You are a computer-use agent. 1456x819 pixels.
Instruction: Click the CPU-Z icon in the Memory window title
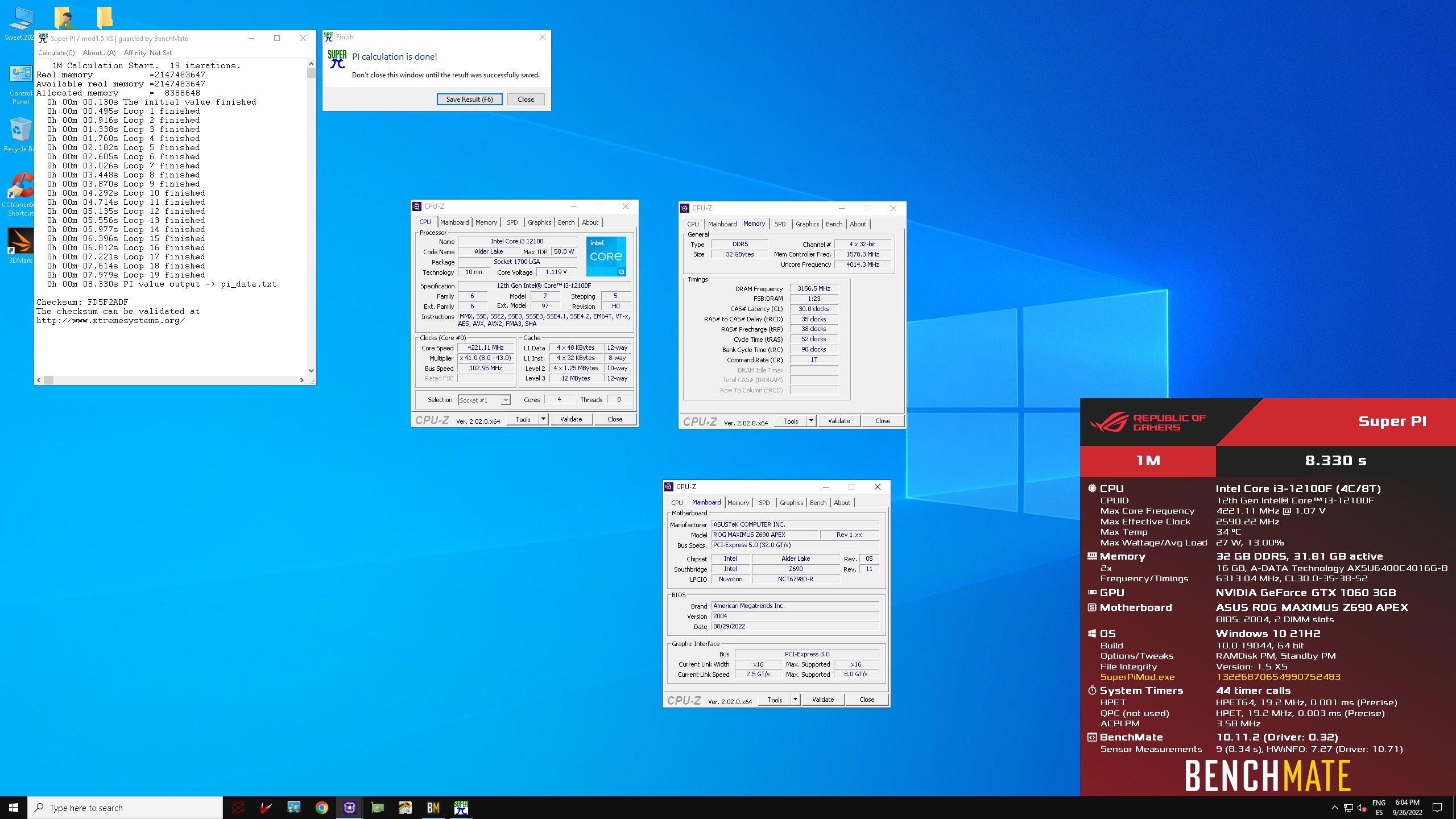point(685,208)
